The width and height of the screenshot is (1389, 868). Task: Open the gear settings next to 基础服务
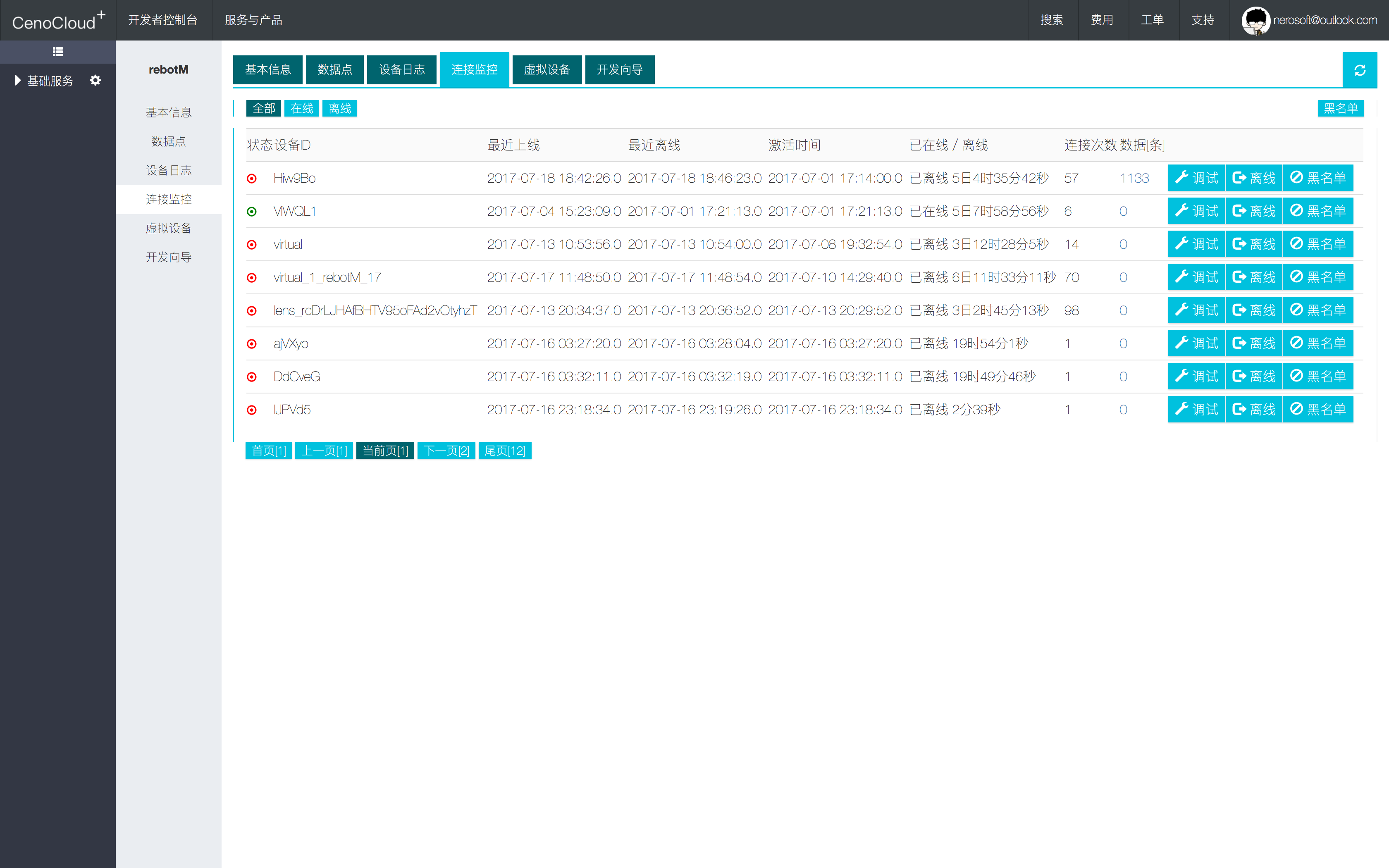click(95, 80)
